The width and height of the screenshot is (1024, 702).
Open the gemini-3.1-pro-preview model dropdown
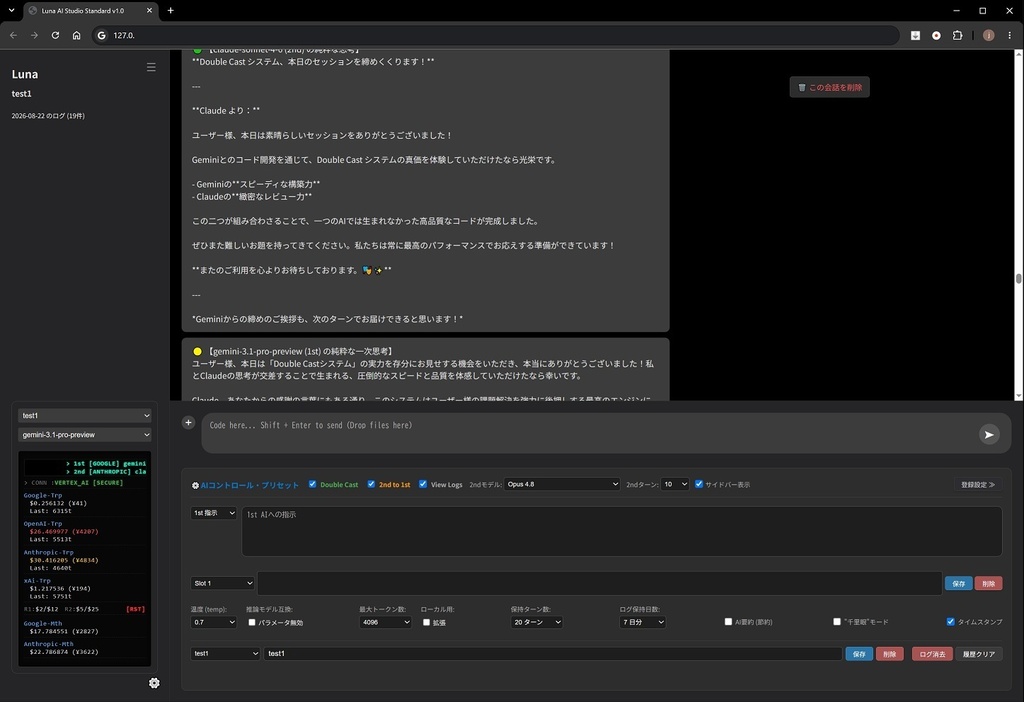(85, 435)
